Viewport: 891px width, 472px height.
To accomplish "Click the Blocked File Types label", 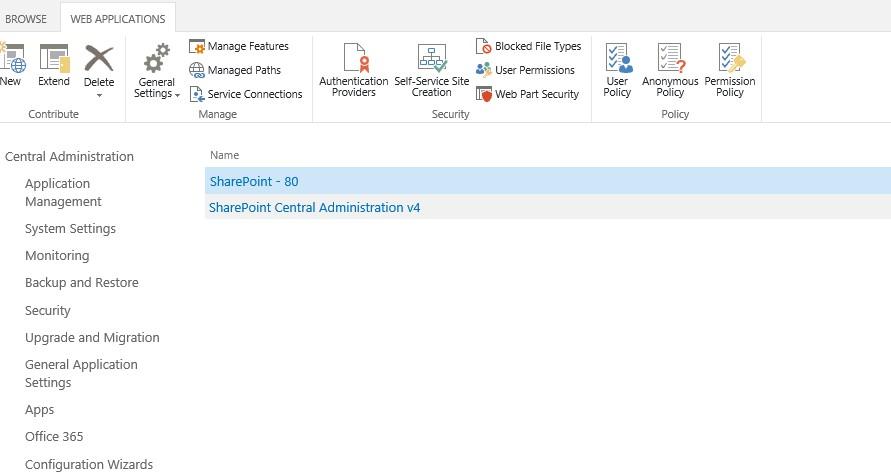I will click(x=538, y=46).
